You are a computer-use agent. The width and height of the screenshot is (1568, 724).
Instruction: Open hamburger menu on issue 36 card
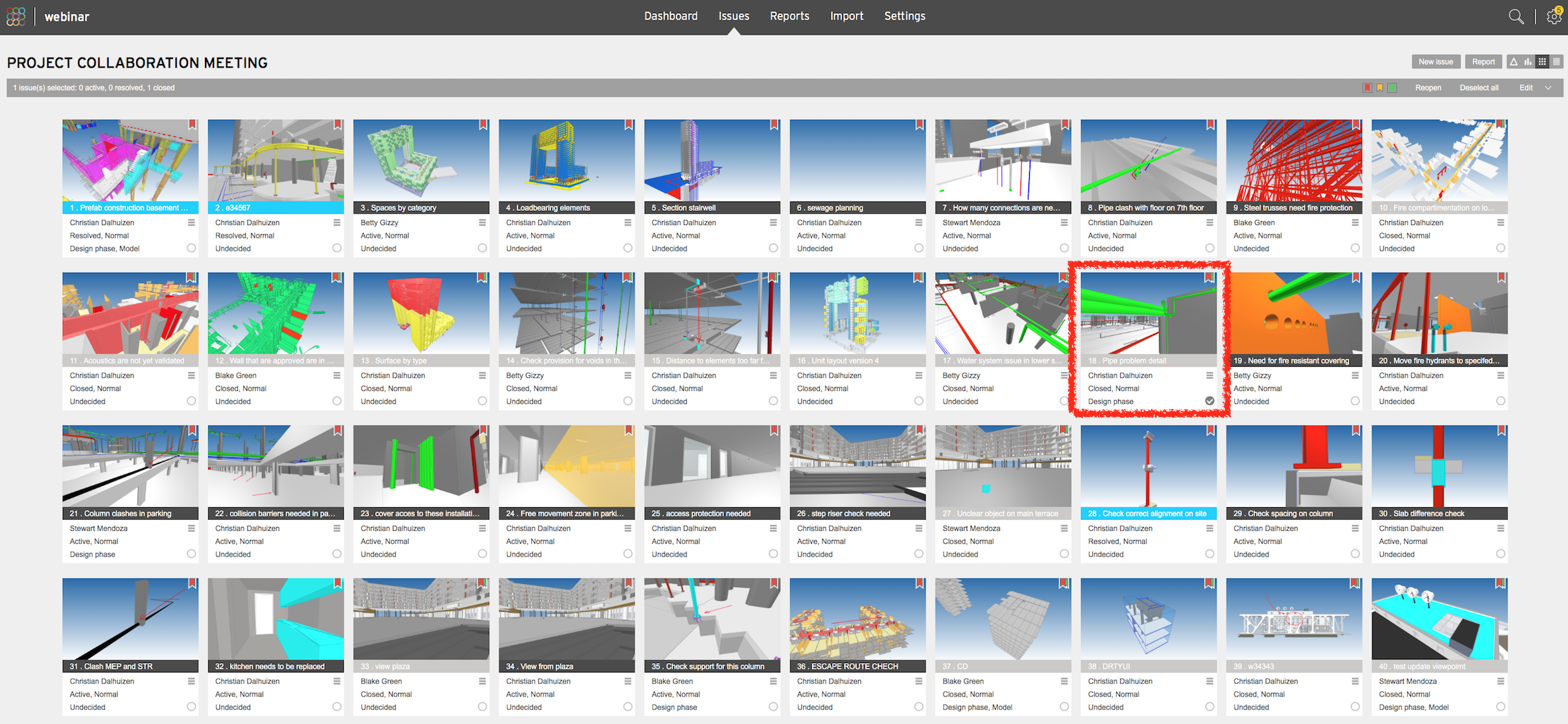pyautogui.click(x=919, y=681)
